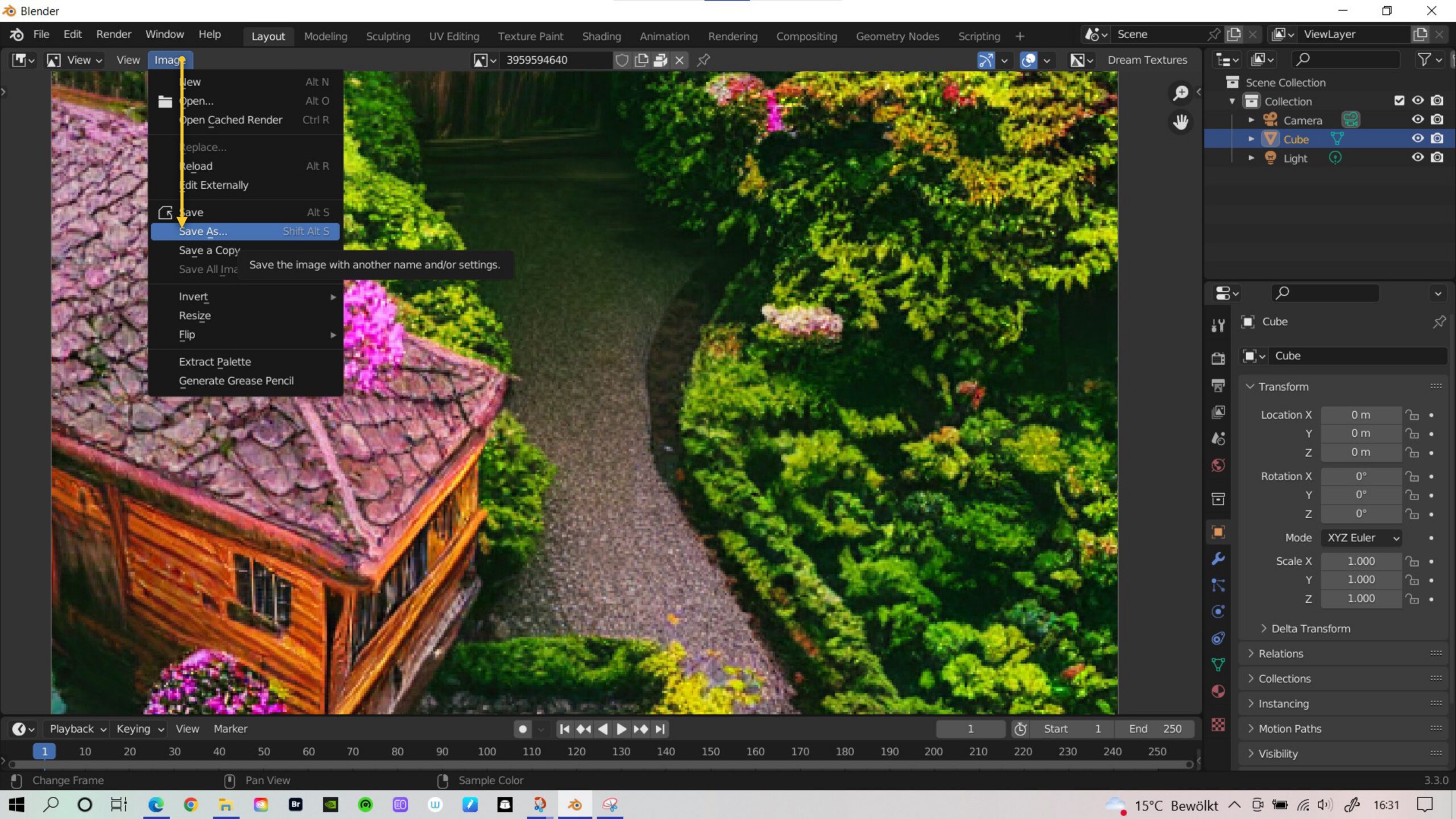The width and height of the screenshot is (1456, 819).
Task: Open the Modifier properties wrench tab
Action: (1218, 559)
